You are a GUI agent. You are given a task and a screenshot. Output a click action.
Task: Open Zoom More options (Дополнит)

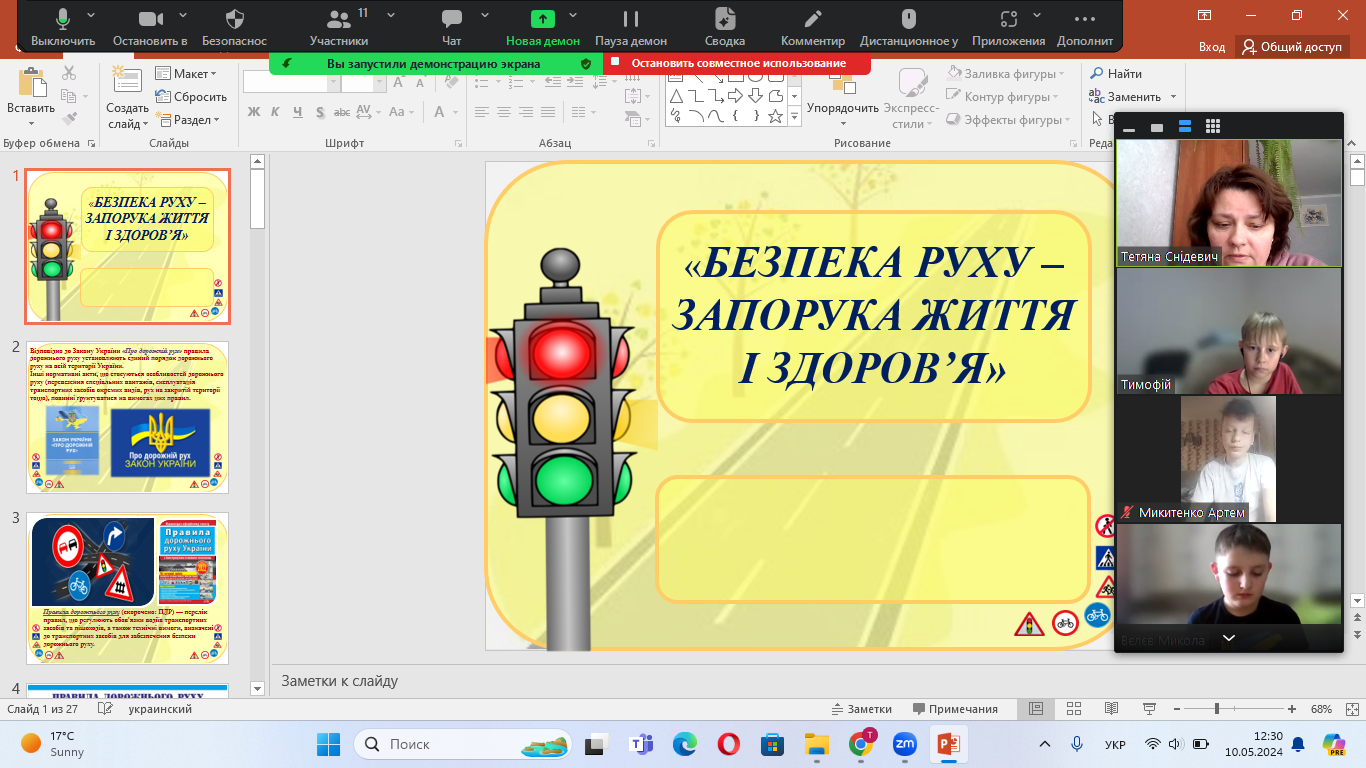[x=1085, y=26]
